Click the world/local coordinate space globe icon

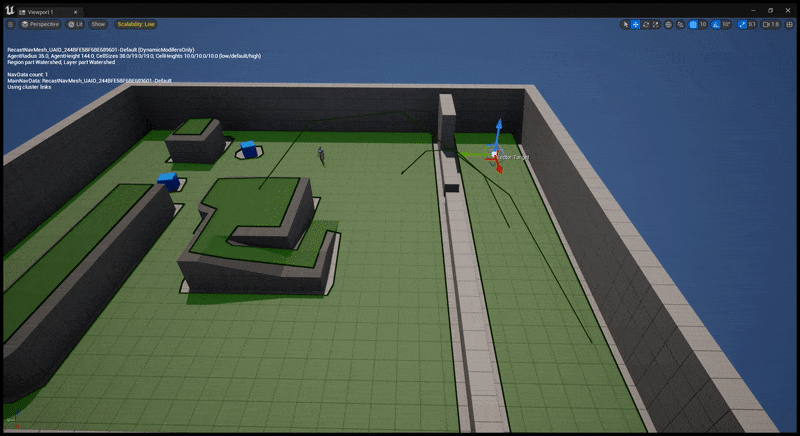pos(668,24)
